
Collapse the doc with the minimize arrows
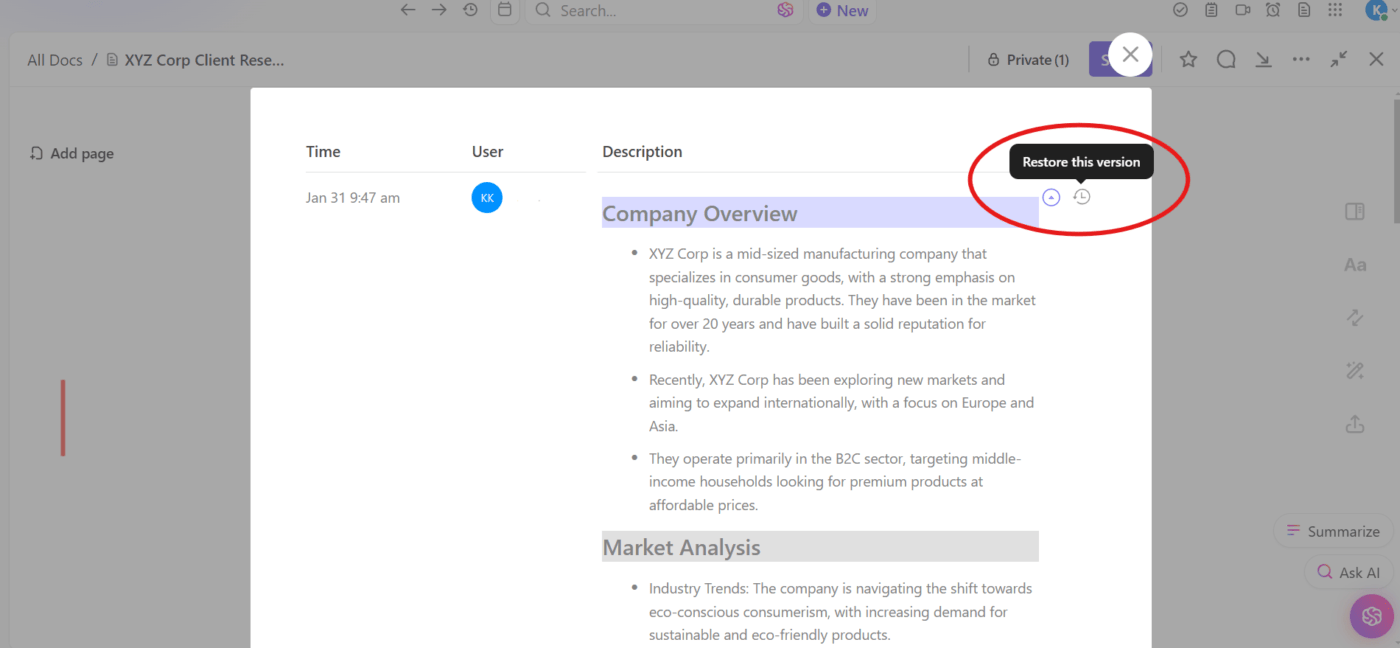tap(1339, 59)
